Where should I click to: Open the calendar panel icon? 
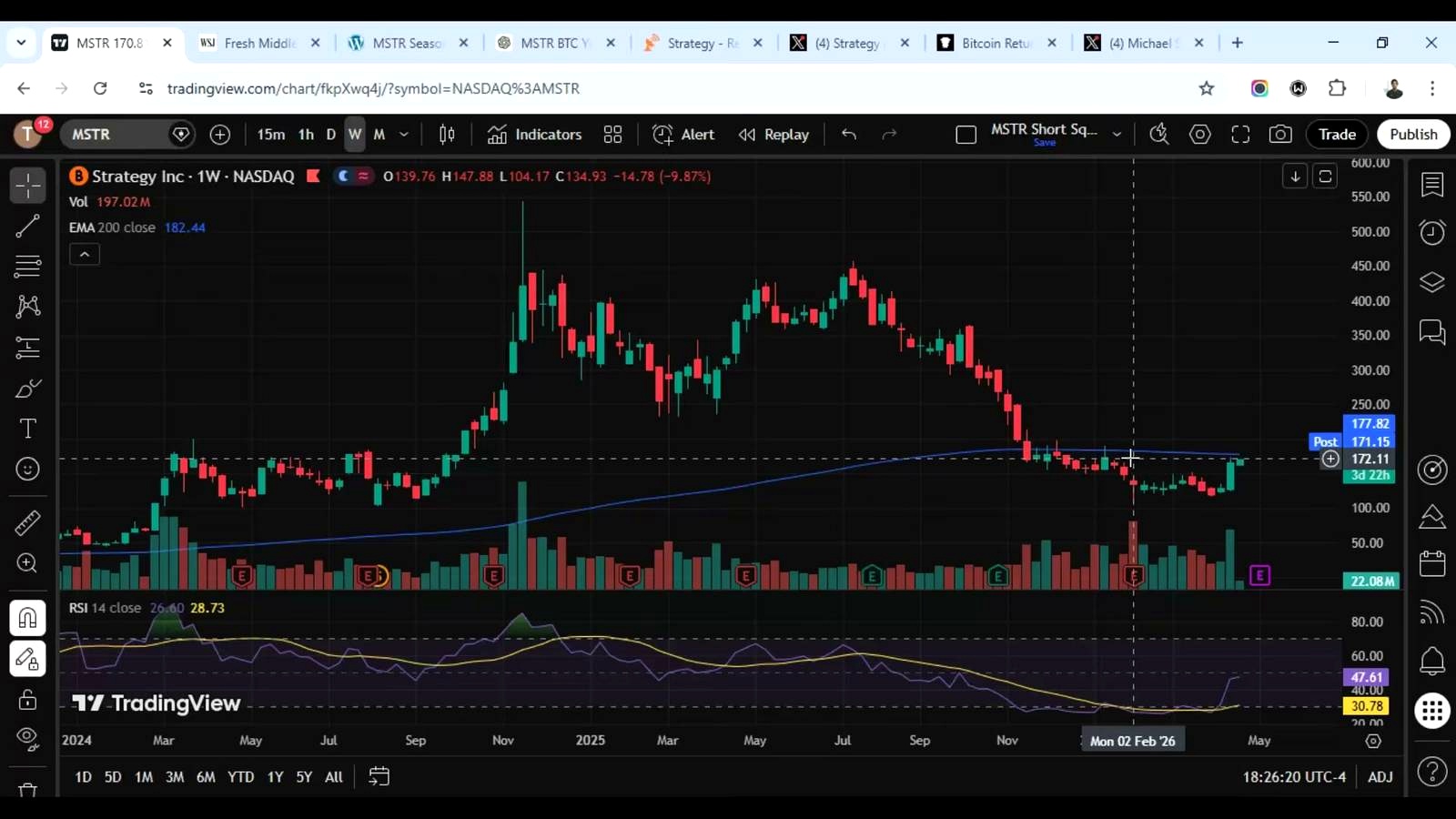pyautogui.click(x=1432, y=564)
